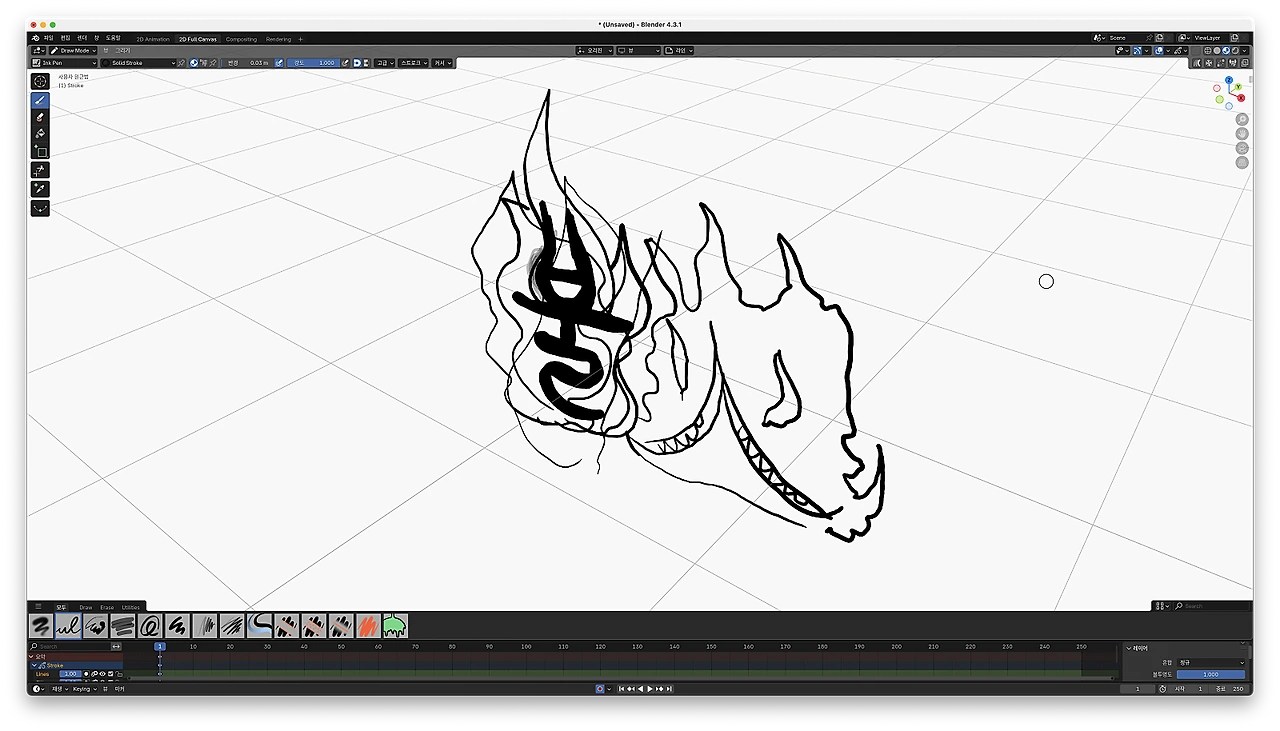The width and height of the screenshot is (1280, 731).
Task: Select the Eyedropper tool
Action: coord(41,189)
